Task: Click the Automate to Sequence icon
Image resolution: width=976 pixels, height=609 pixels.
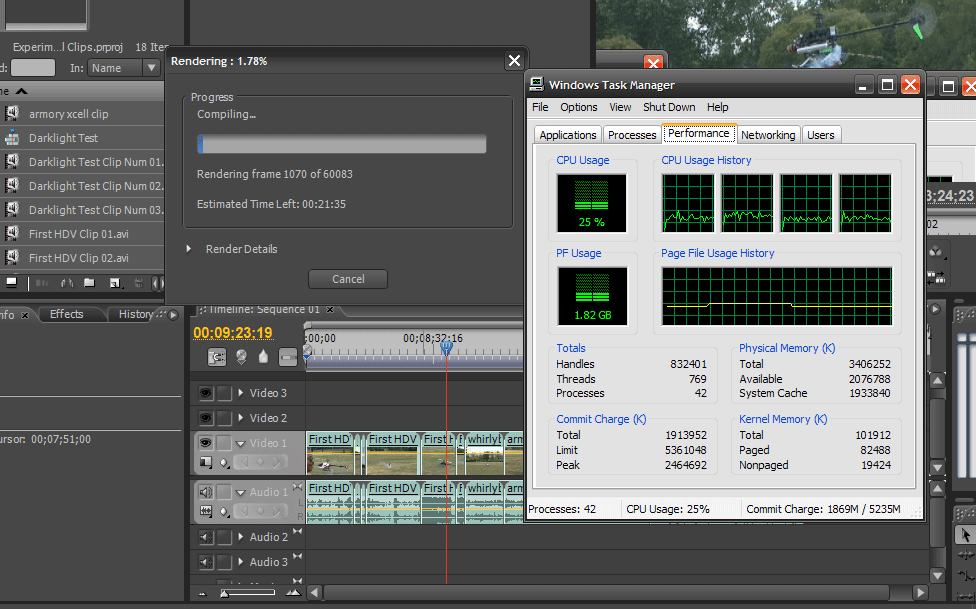Action: click(x=45, y=283)
